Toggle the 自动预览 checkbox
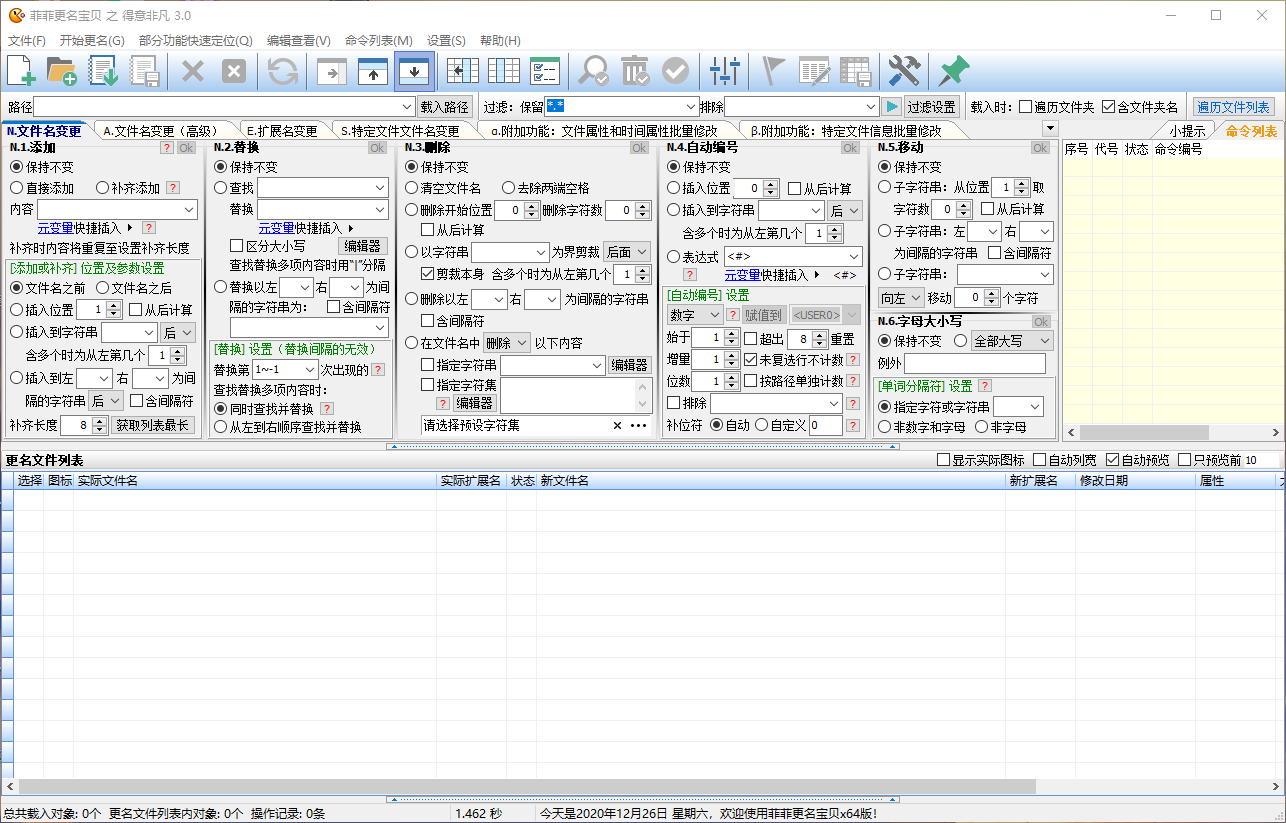1286x823 pixels. click(x=1113, y=460)
